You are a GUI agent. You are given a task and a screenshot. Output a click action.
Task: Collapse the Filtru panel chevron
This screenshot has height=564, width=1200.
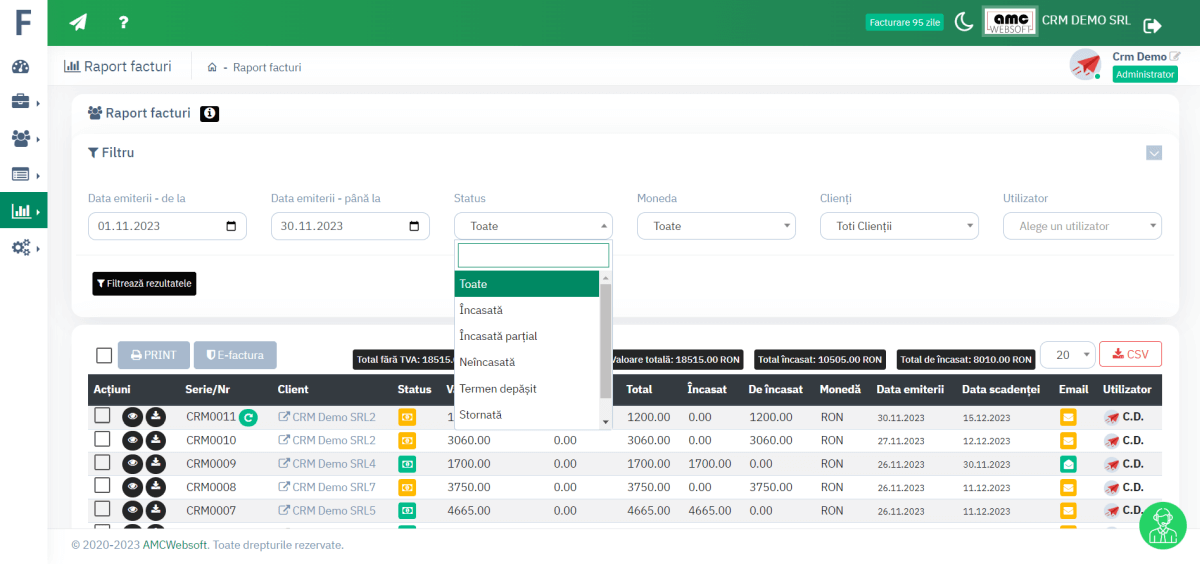click(1154, 153)
